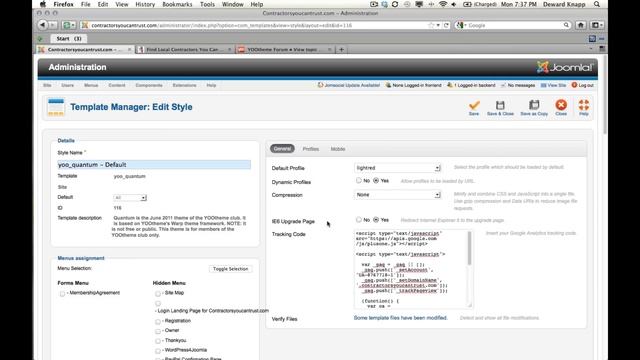Open Firefox Tools menu

coord(207,4)
